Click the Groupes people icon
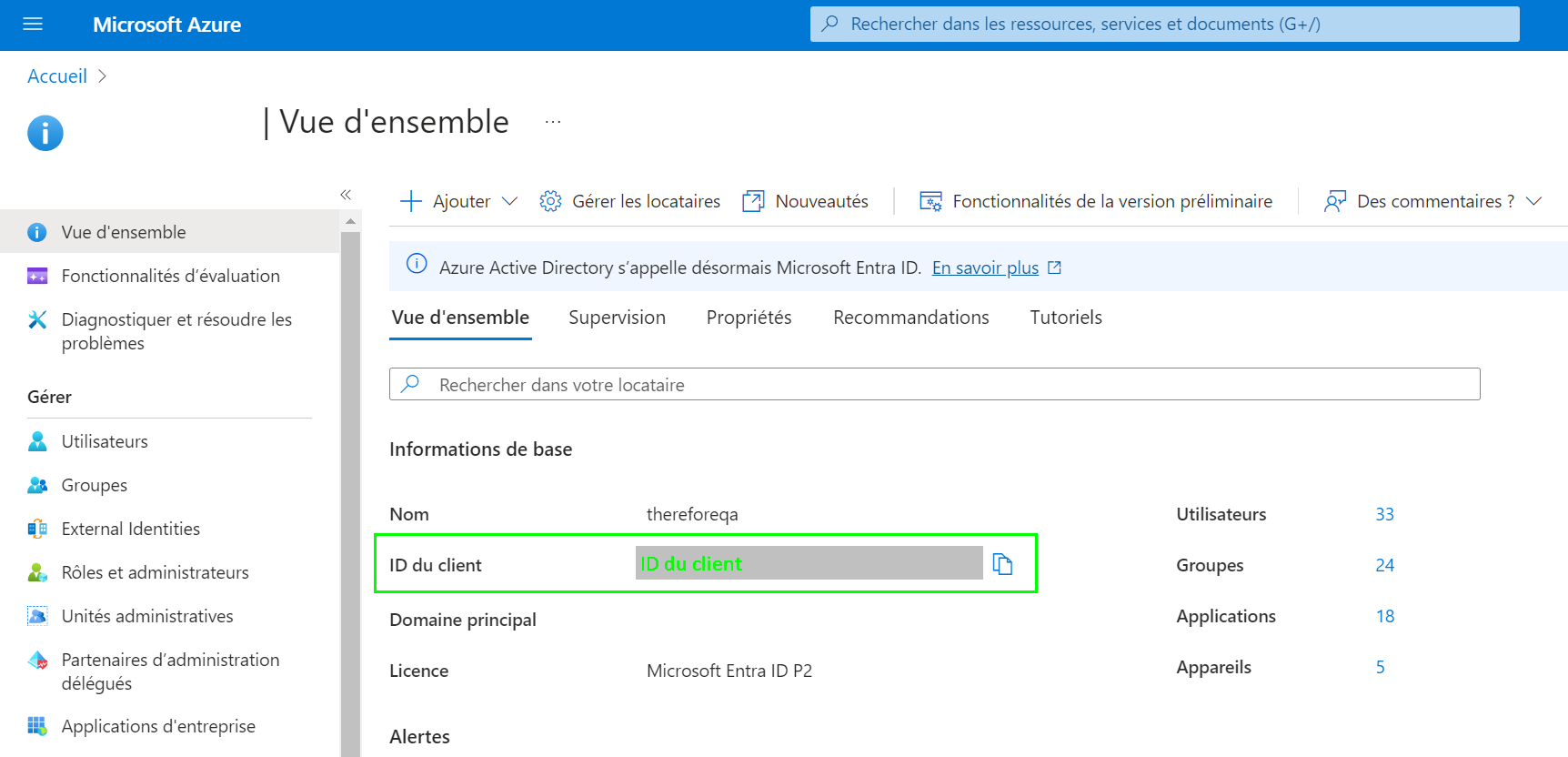1568x757 pixels. (37, 485)
